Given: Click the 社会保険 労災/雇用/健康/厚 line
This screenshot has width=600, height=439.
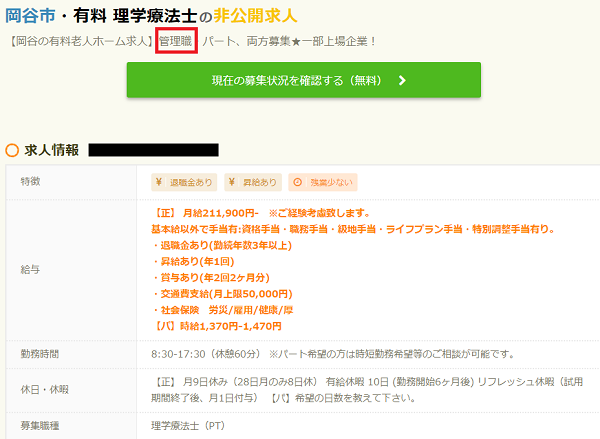Looking at the screenshot, I should [x=222, y=310].
